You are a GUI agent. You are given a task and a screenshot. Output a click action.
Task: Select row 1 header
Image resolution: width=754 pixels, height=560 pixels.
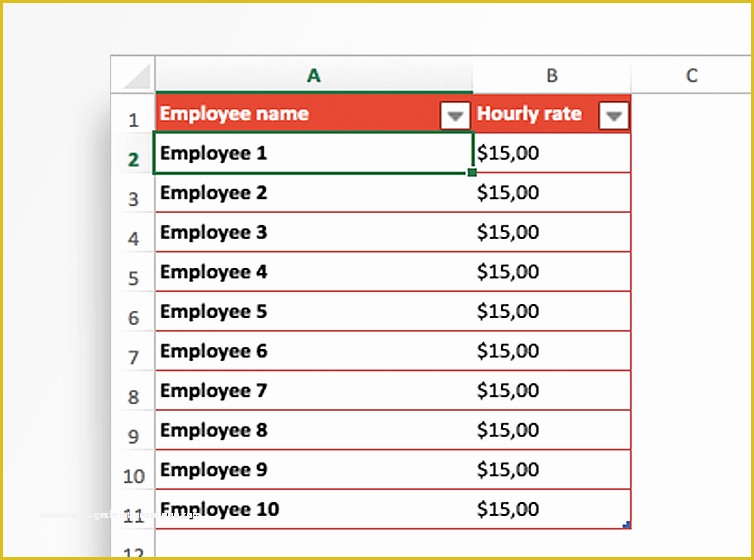(x=133, y=113)
